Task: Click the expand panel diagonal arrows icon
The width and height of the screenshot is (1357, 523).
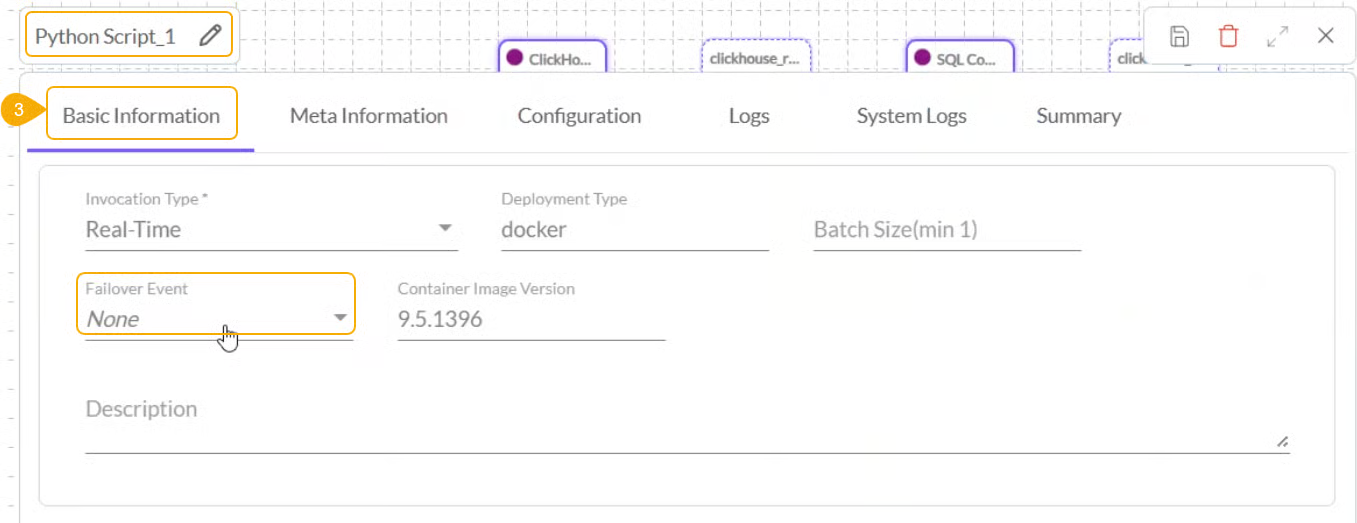Action: pyautogui.click(x=1277, y=37)
